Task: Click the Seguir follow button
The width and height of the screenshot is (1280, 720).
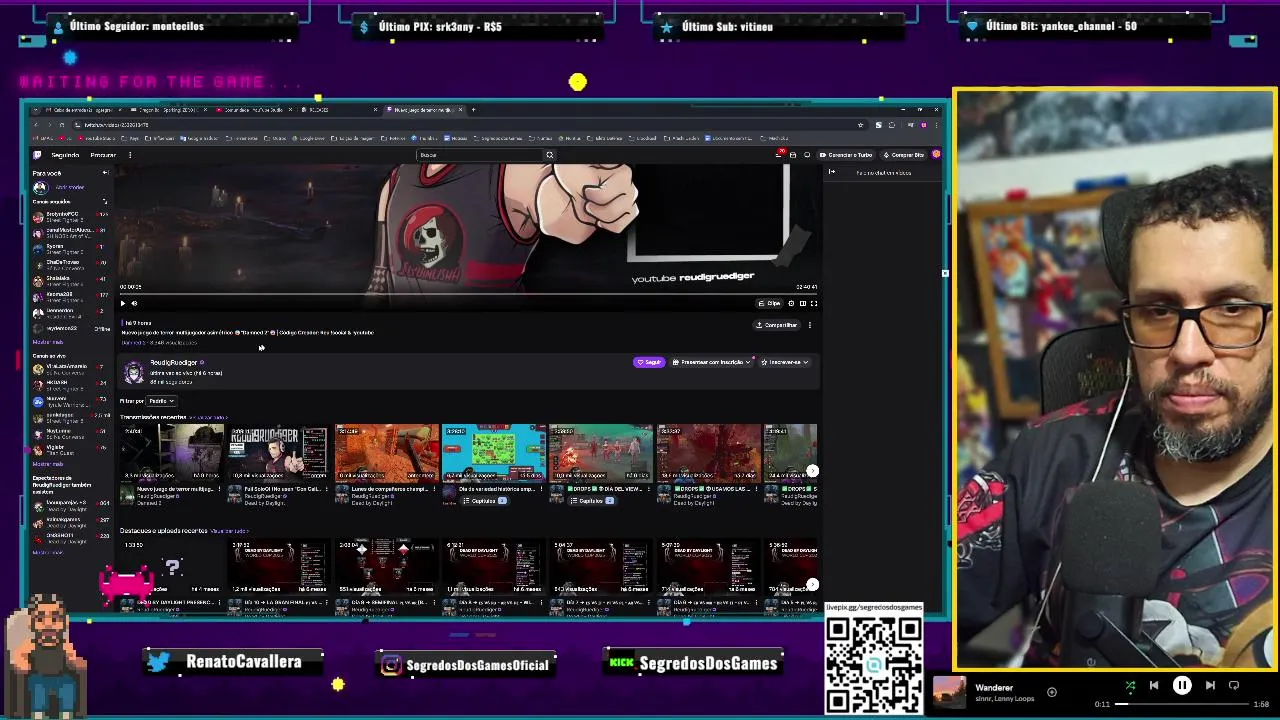Action: click(x=649, y=362)
